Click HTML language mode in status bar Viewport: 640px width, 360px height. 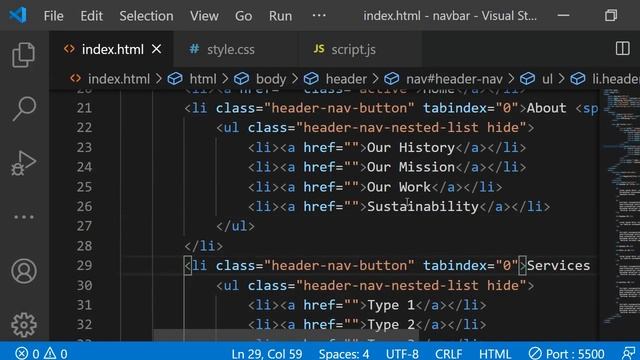495,353
